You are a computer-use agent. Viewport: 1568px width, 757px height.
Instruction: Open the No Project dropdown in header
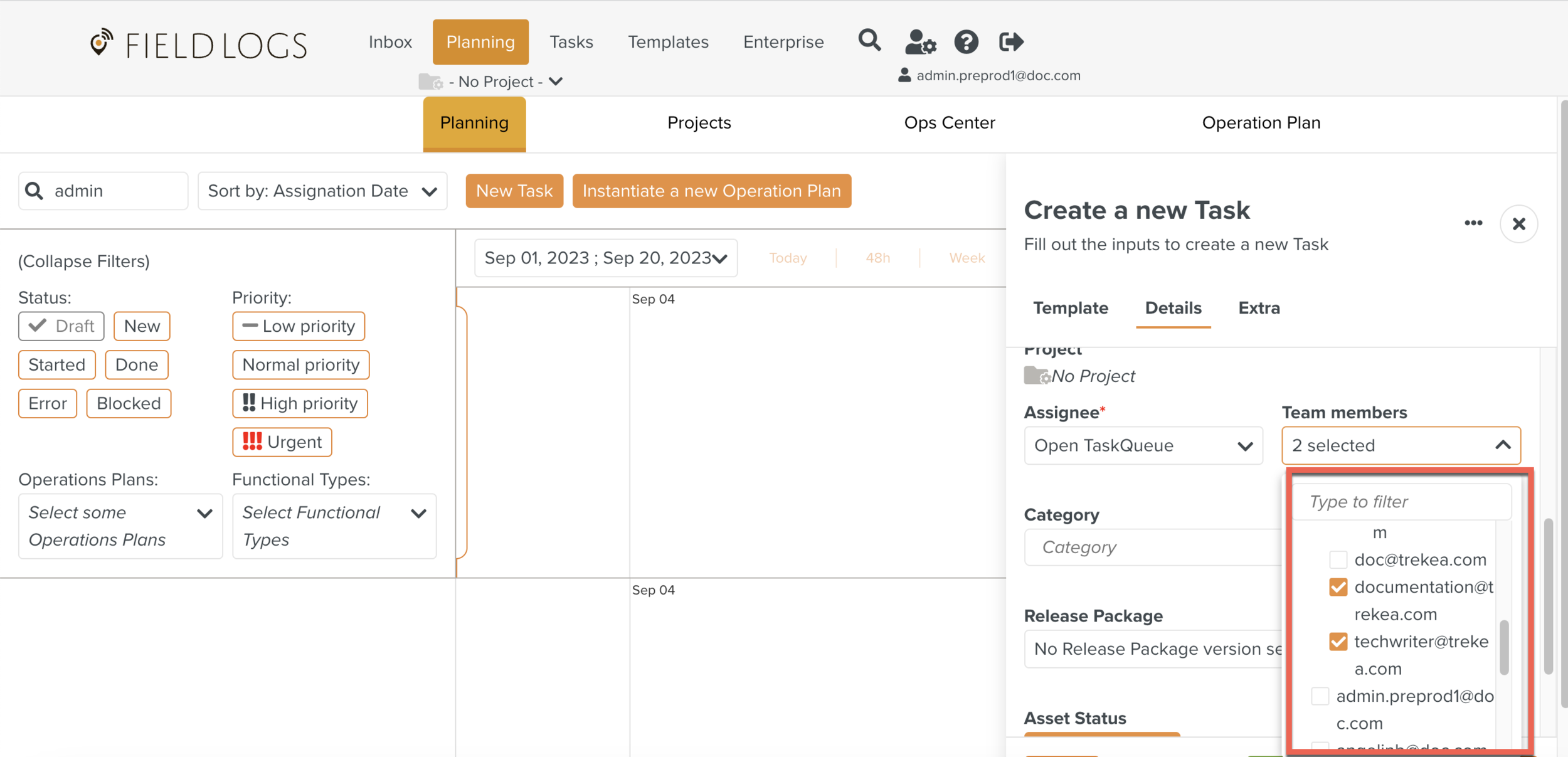[x=505, y=82]
